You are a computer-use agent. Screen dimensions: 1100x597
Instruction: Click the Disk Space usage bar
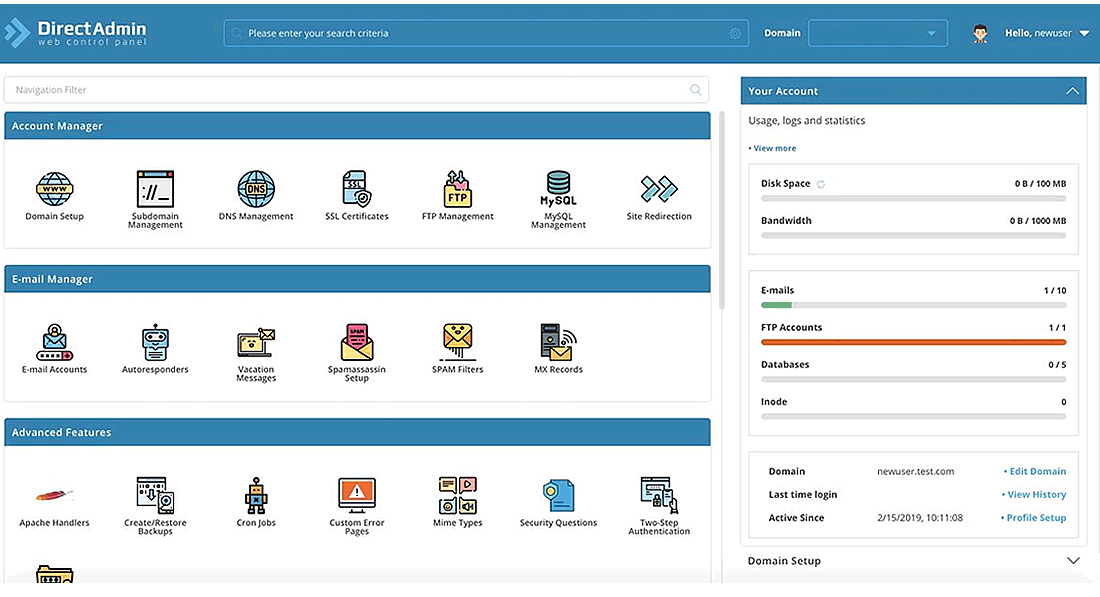[913, 199]
